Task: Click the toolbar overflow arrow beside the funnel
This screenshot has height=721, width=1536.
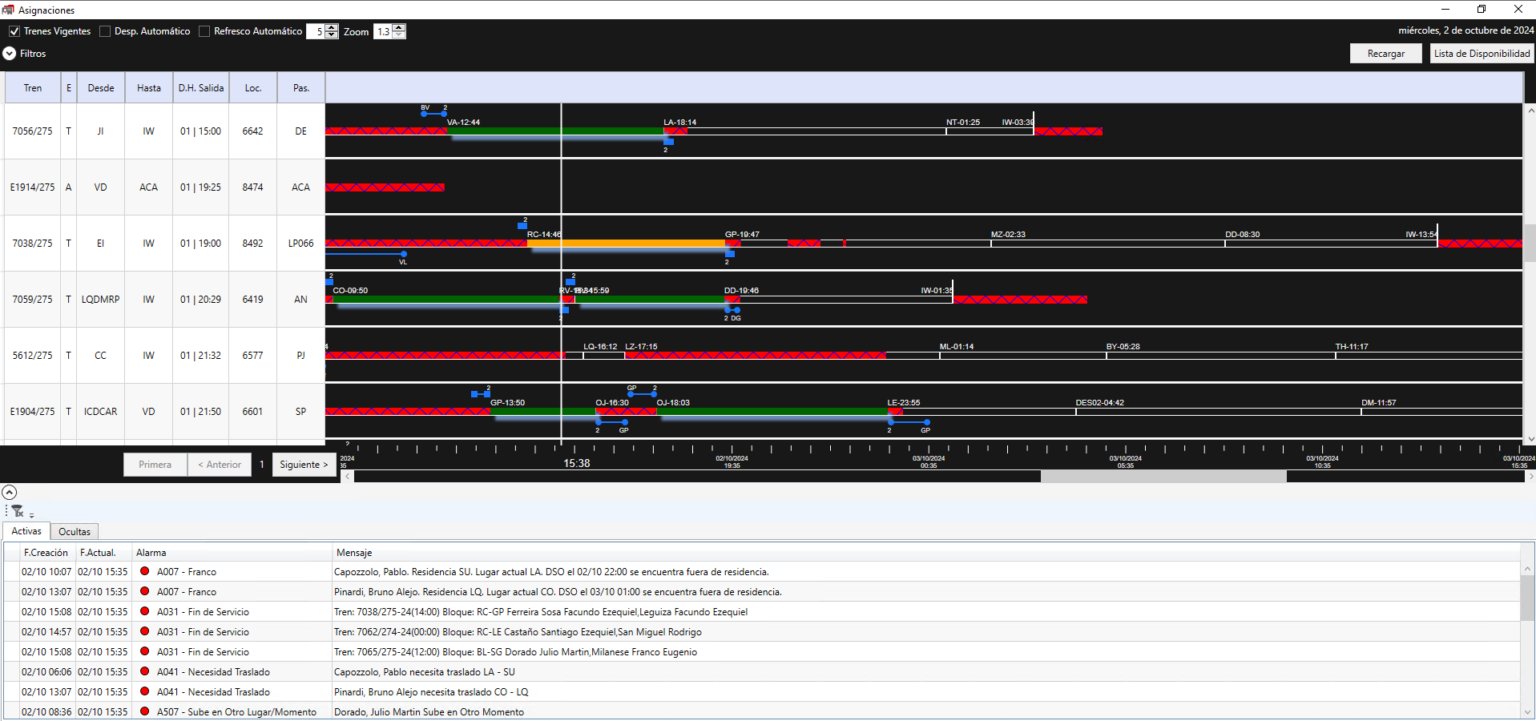Action: point(31,515)
